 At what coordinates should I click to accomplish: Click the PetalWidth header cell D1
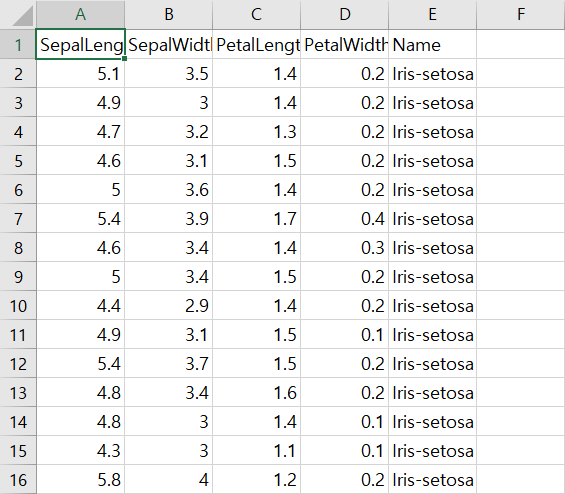(344, 44)
